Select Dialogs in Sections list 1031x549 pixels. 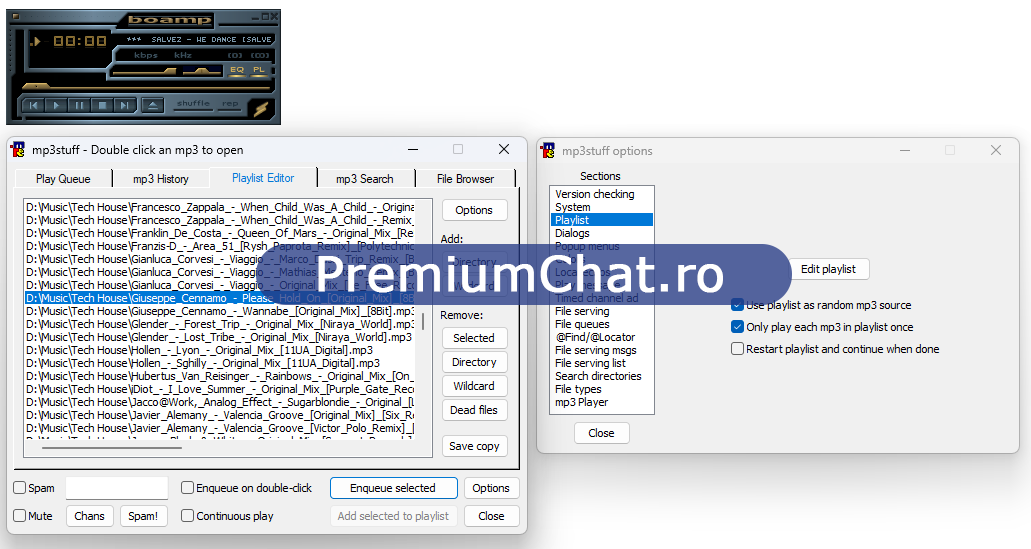pos(602,233)
